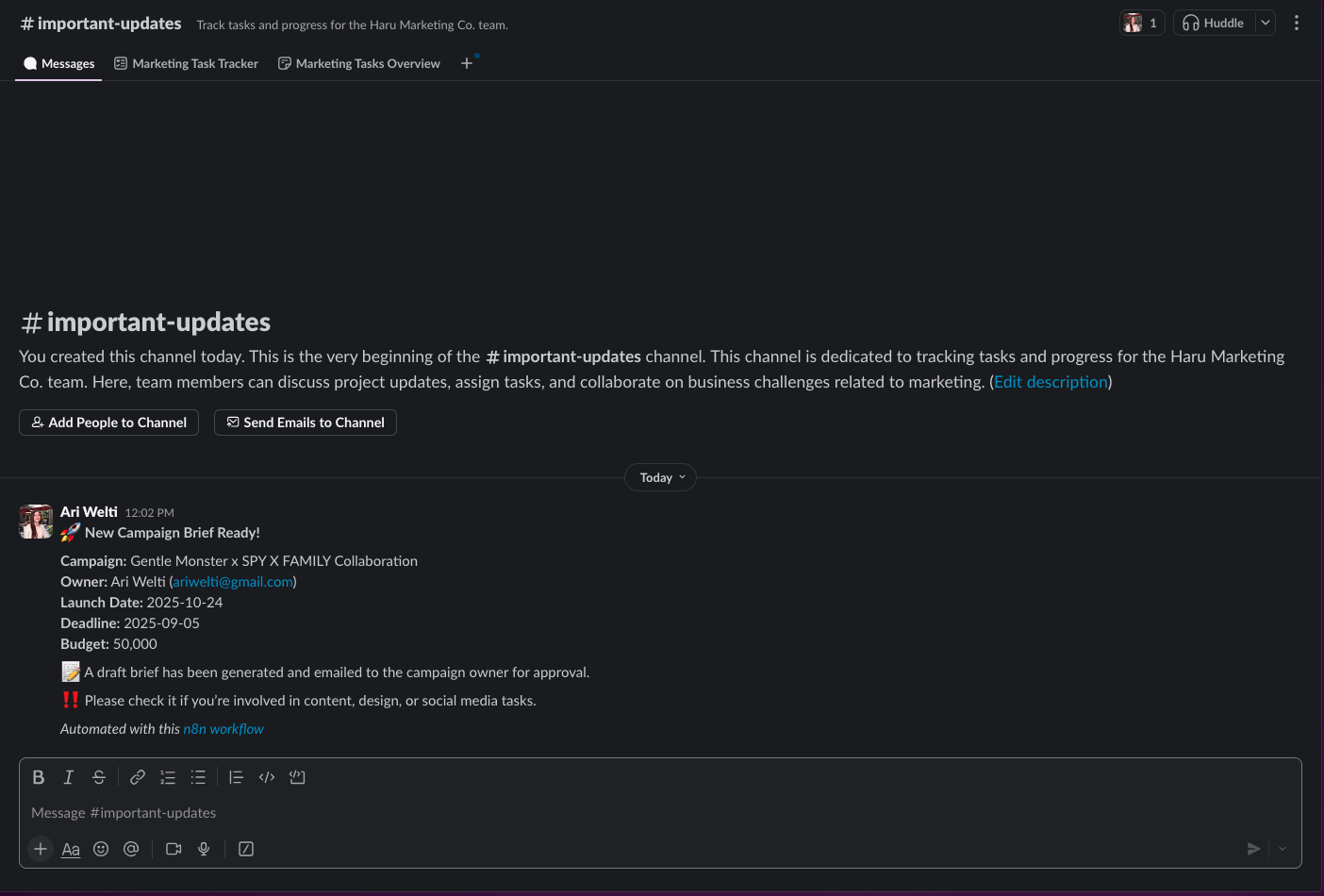The image size is (1324, 896).
Task: Switch to Messages tab
Action: pyautogui.click(x=58, y=63)
